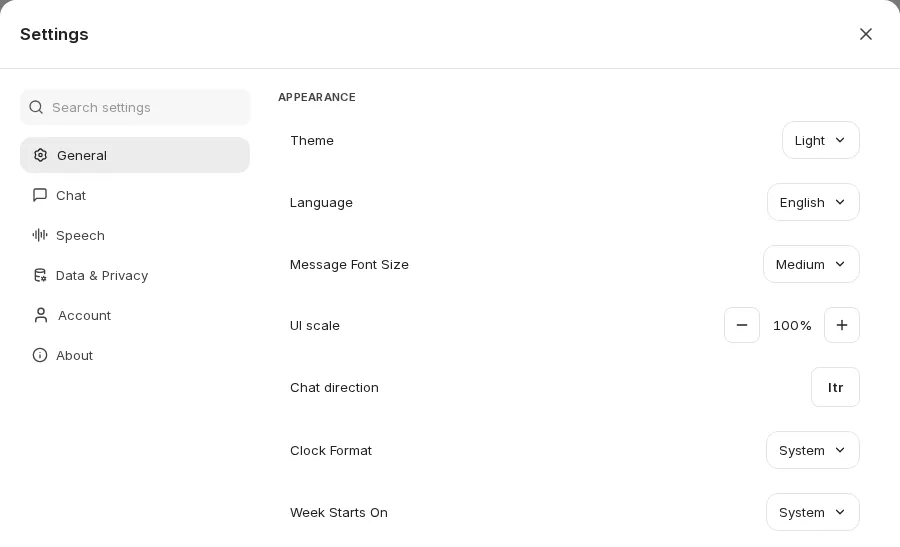This screenshot has width=900, height=547.
Task: Click the Data & Privacy database icon
Action: pyautogui.click(x=40, y=276)
